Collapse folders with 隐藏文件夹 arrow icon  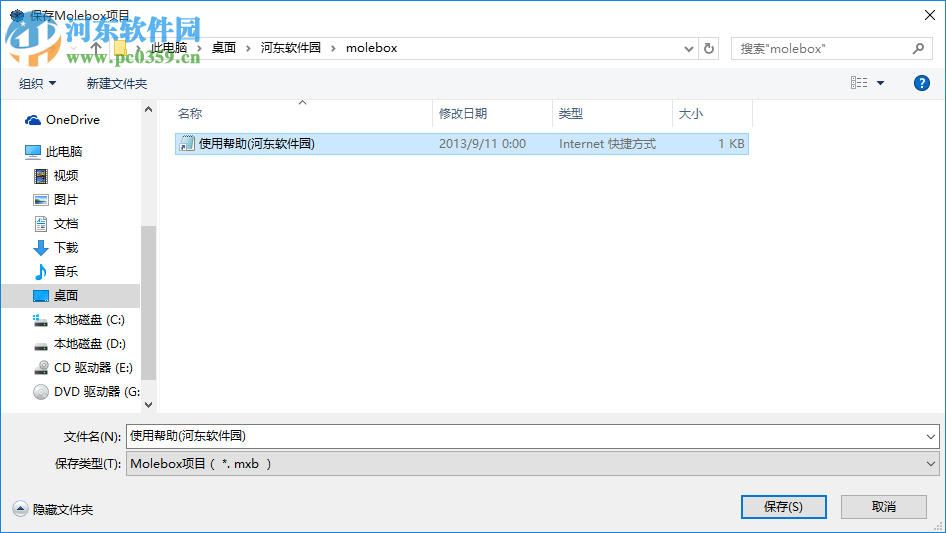pos(20,509)
